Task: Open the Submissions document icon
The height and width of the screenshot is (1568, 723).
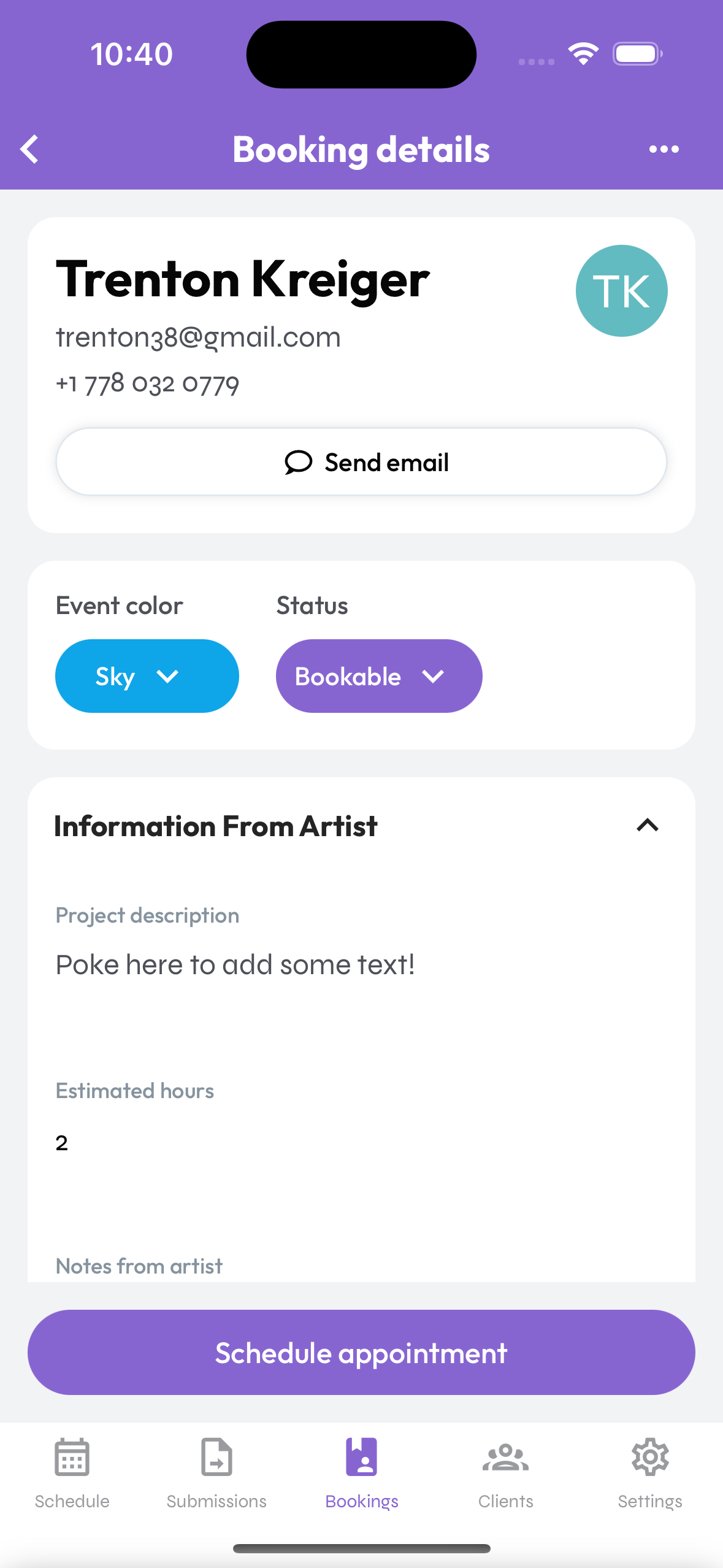Action: [x=216, y=1457]
